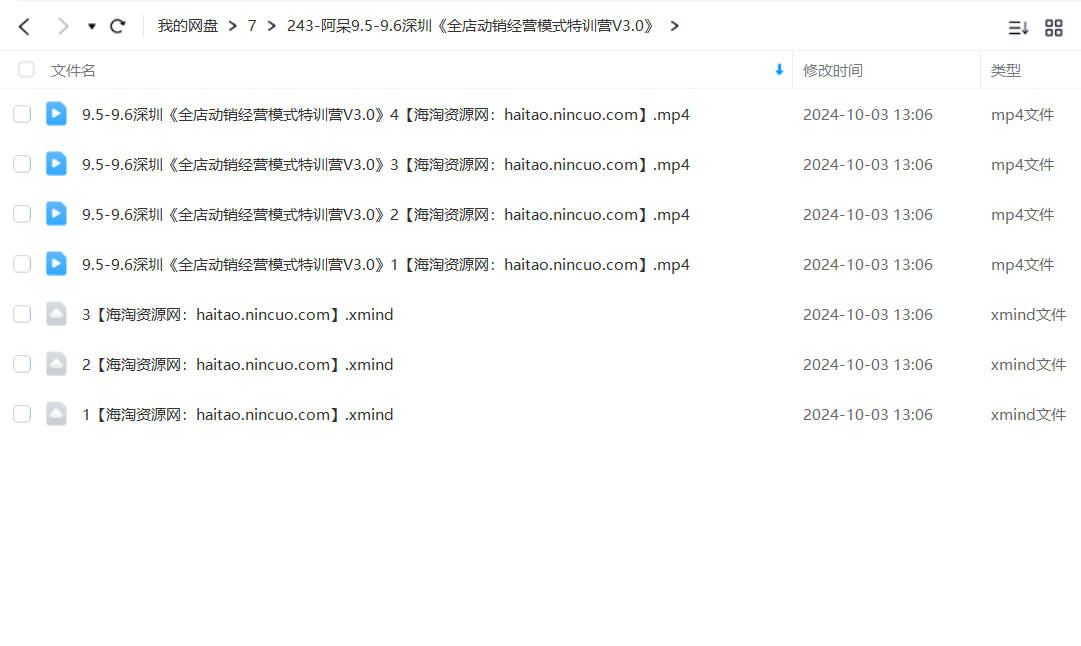Go back with the left arrow

[x=24, y=27]
